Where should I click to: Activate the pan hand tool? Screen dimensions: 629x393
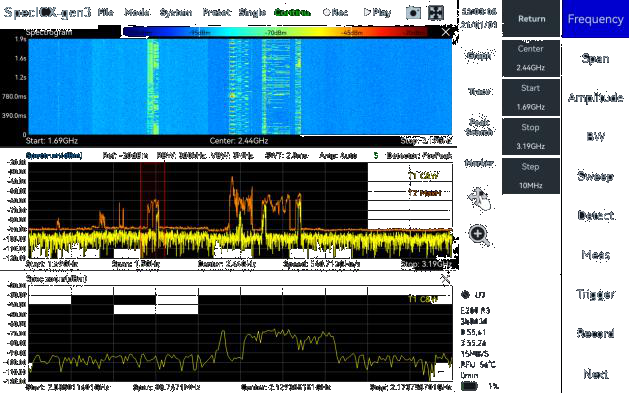tap(480, 198)
